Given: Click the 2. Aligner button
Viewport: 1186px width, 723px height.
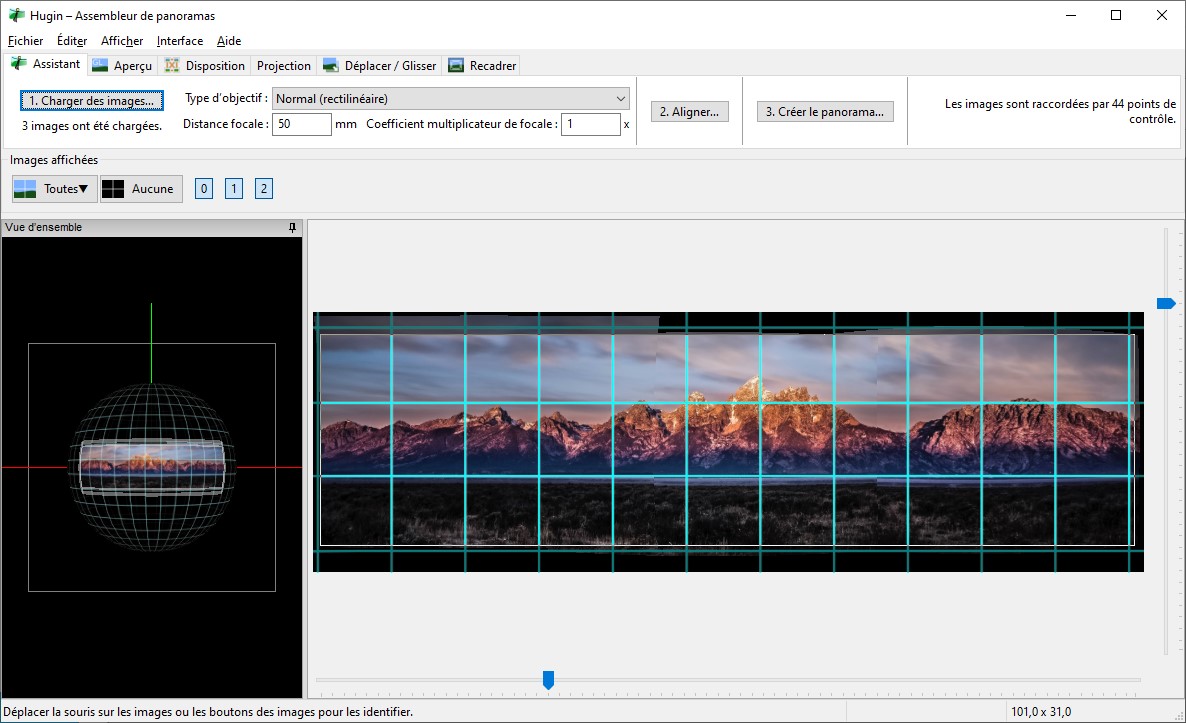Looking at the screenshot, I should coord(689,112).
